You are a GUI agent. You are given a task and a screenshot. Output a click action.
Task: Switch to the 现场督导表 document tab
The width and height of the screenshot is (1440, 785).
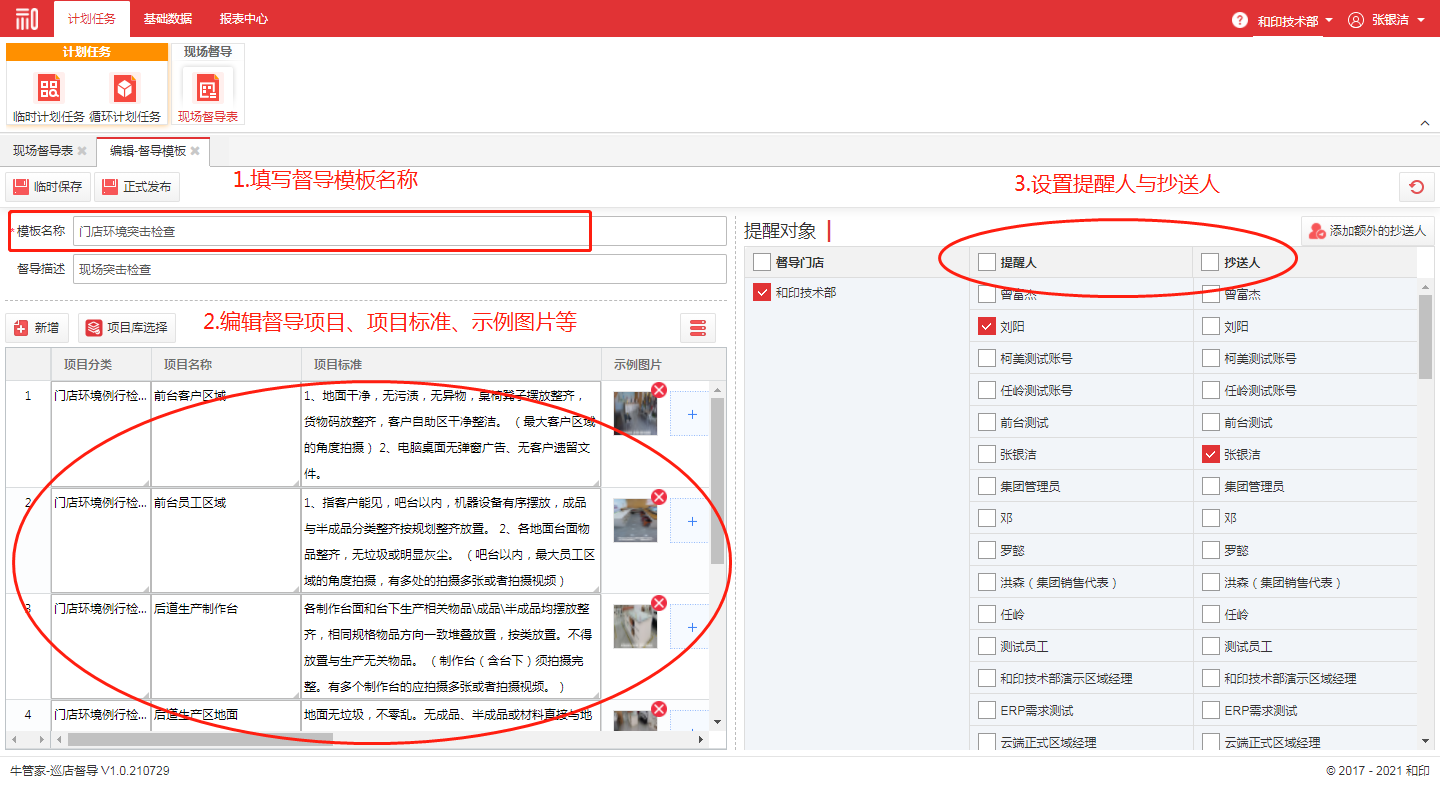[42, 151]
